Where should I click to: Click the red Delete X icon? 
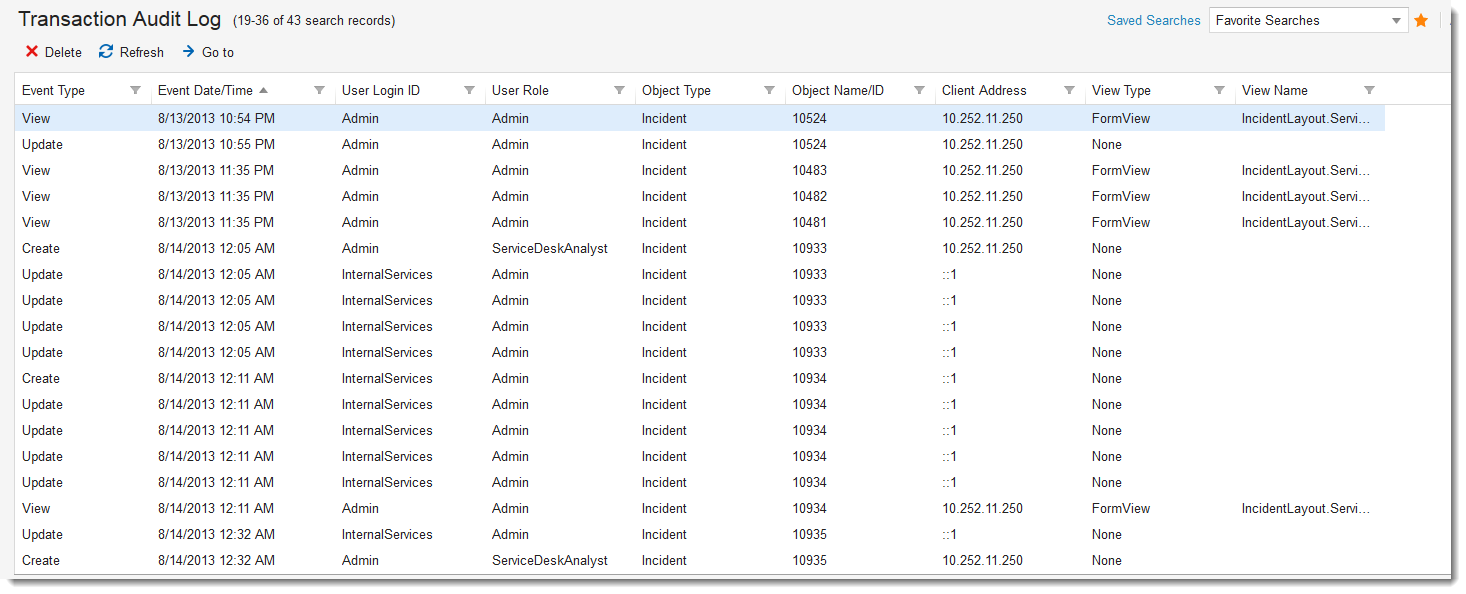(32, 52)
